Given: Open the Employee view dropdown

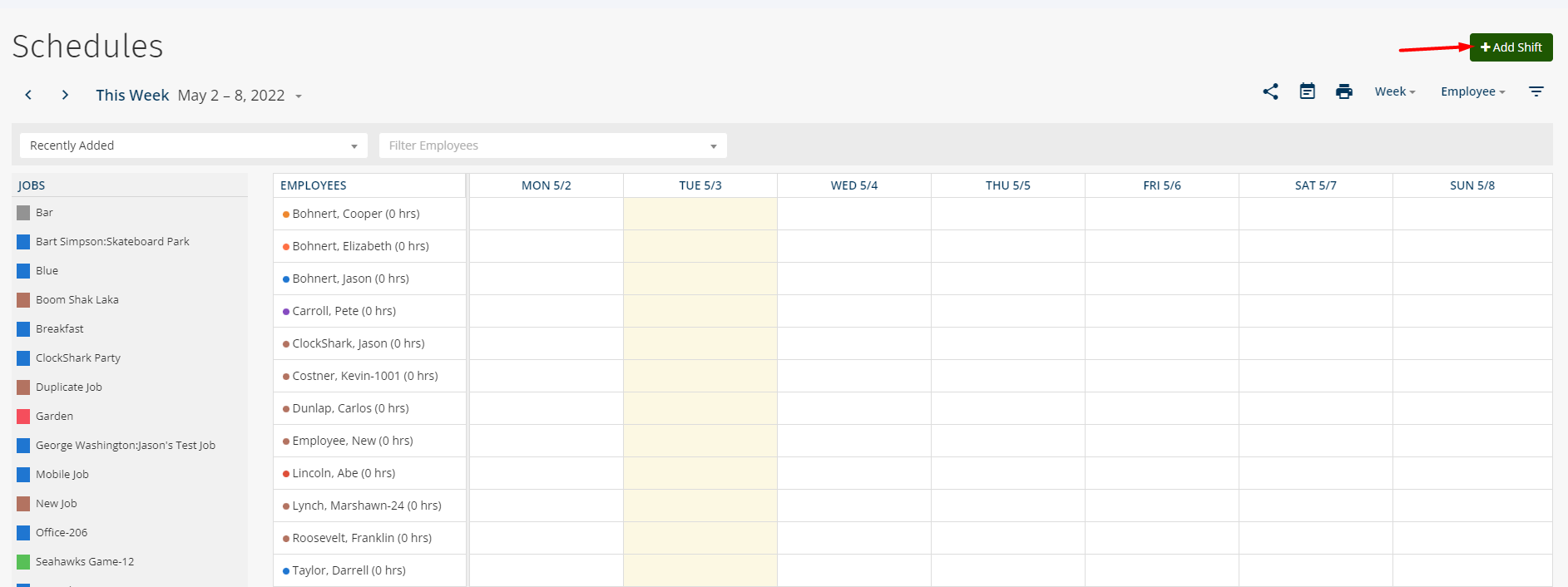Looking at the screenshot, I should tap(1473, 91).
